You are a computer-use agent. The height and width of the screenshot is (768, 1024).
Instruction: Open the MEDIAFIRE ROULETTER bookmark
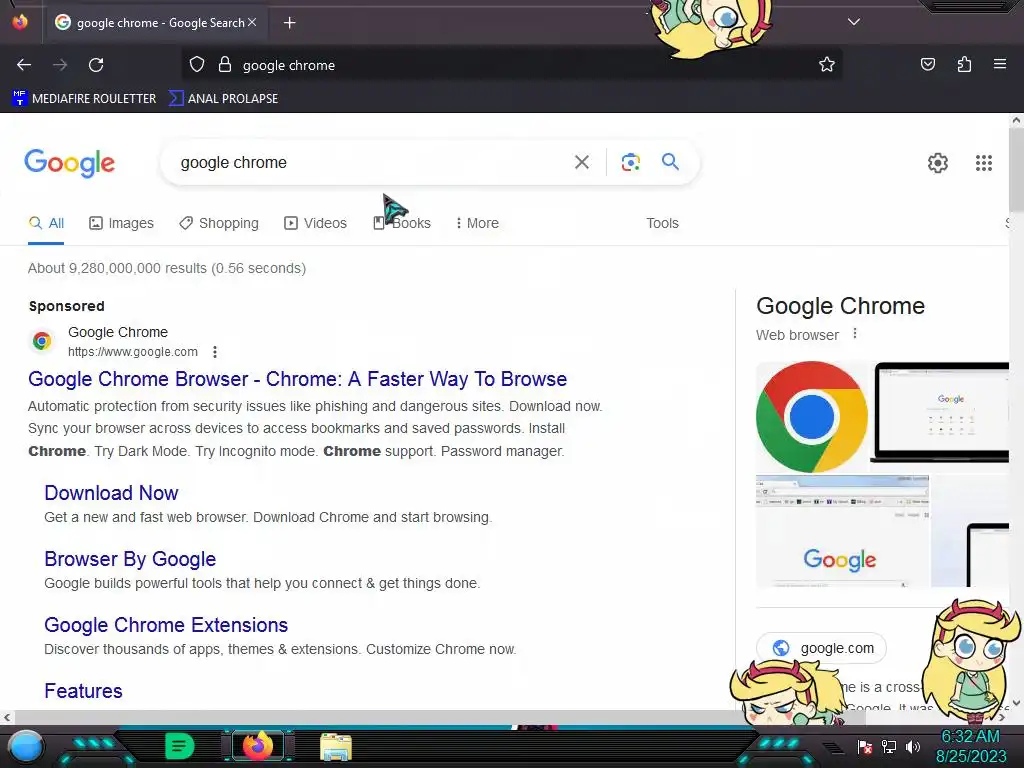(x=84, y=99)
